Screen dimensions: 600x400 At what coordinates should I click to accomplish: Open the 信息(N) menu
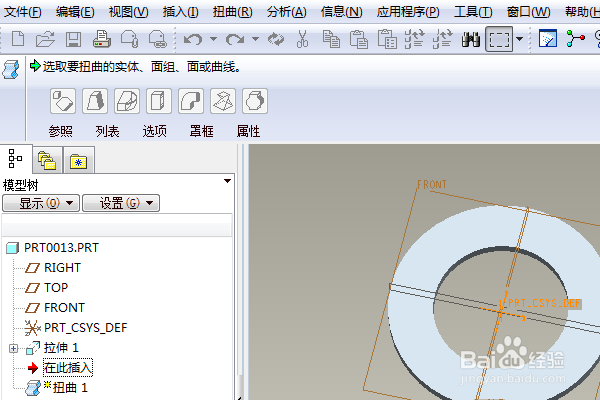point(342,12)
